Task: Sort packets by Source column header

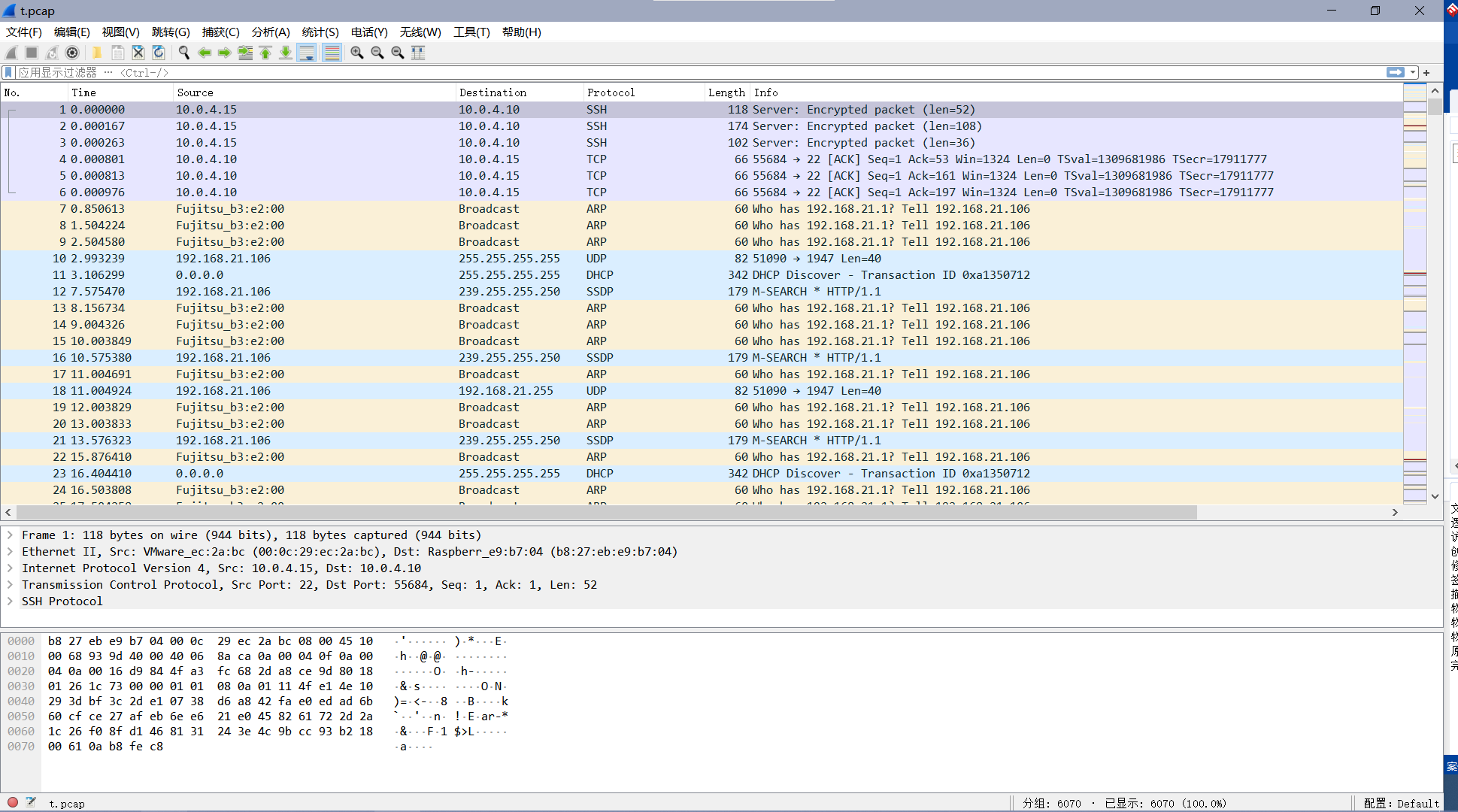Action: point(314,92)
